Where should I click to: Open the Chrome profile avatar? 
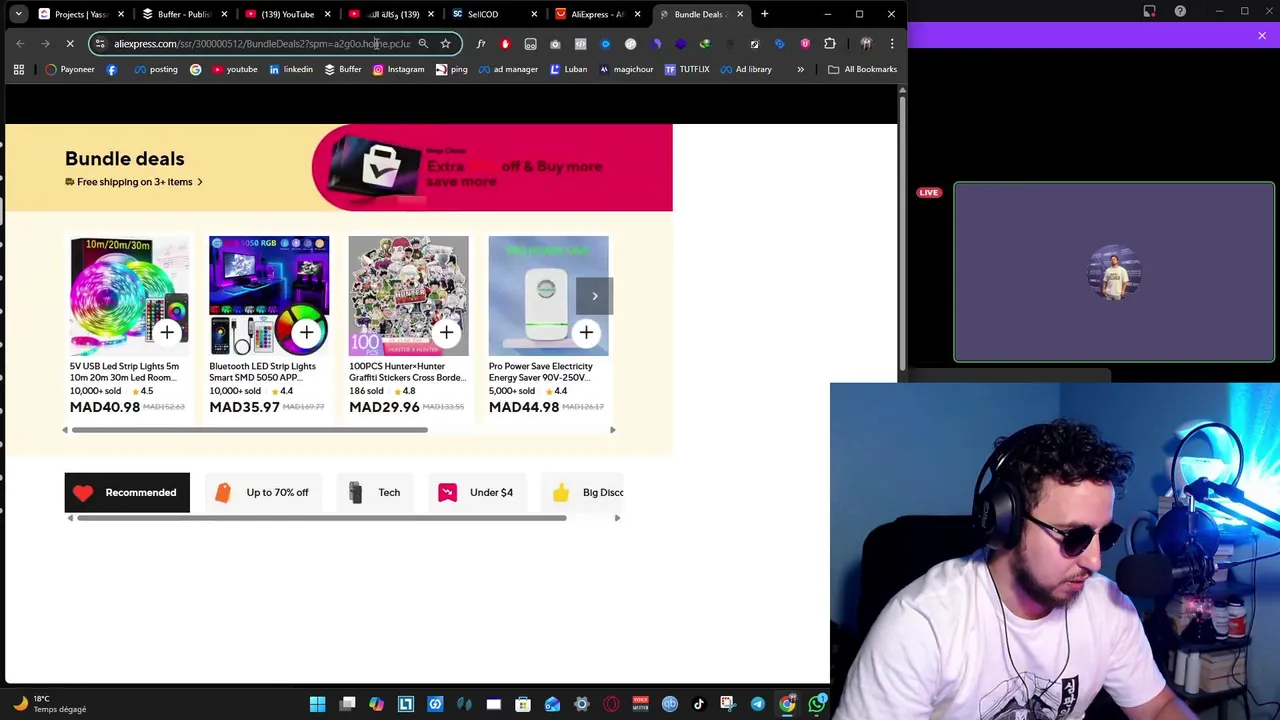pyautogui.click(x=866, y=44)
